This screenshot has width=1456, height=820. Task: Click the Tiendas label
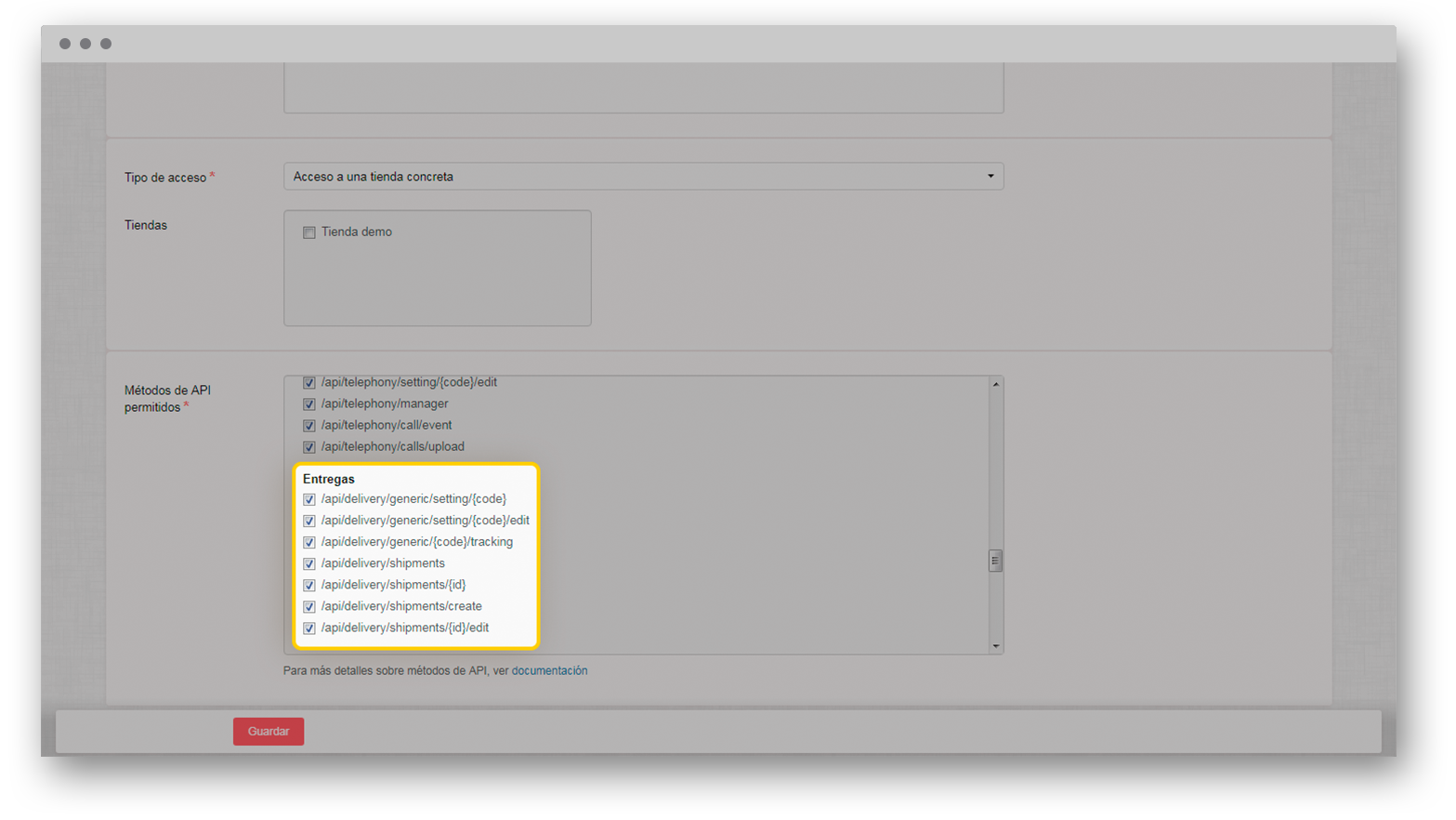point(146,225)
